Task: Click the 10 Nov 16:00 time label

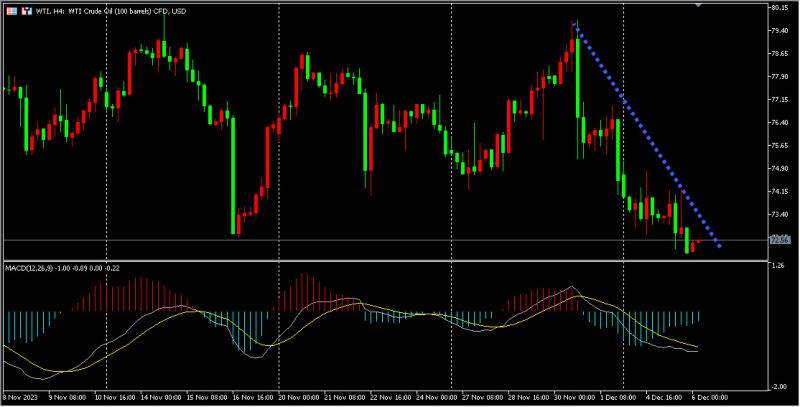Action: point(115,397)
